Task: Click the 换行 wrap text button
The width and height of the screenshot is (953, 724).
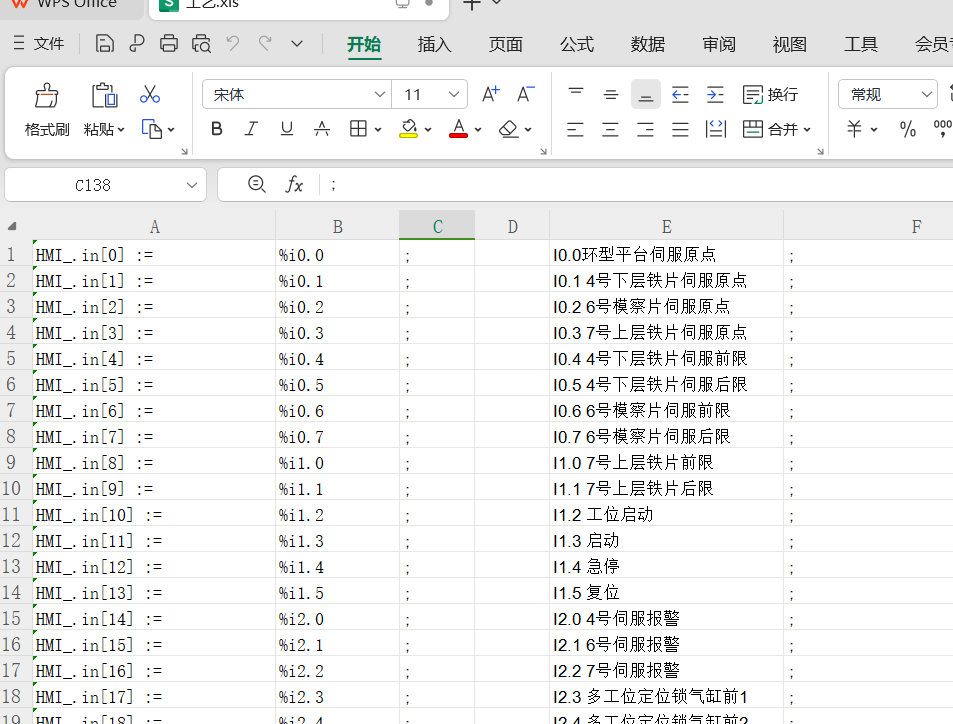Action: (x=770, y=95)
